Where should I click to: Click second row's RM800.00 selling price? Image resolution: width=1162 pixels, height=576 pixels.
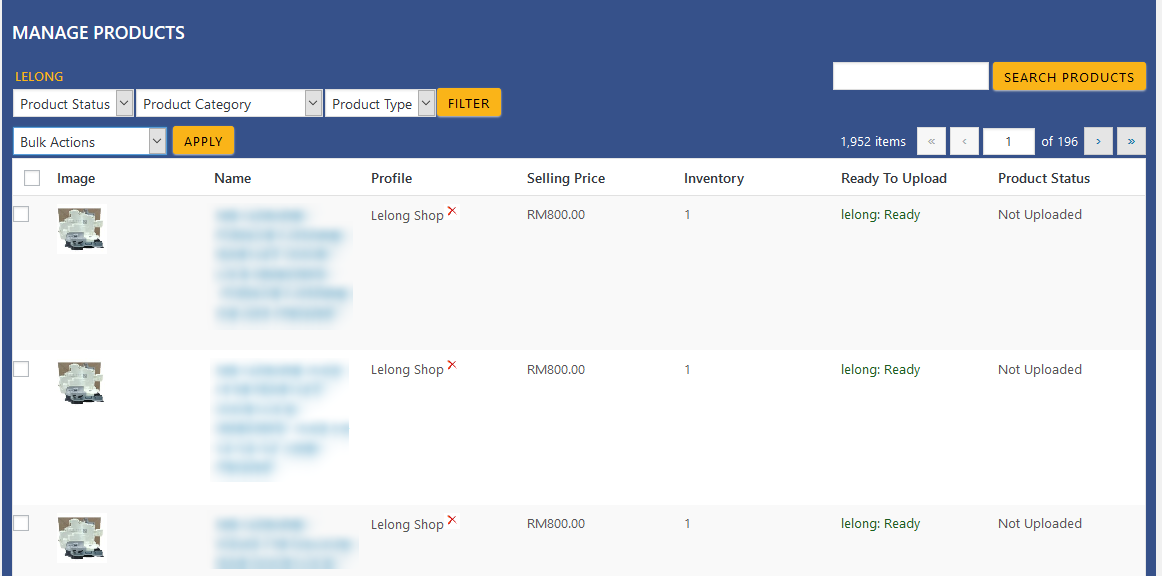[x=556, y=369]
